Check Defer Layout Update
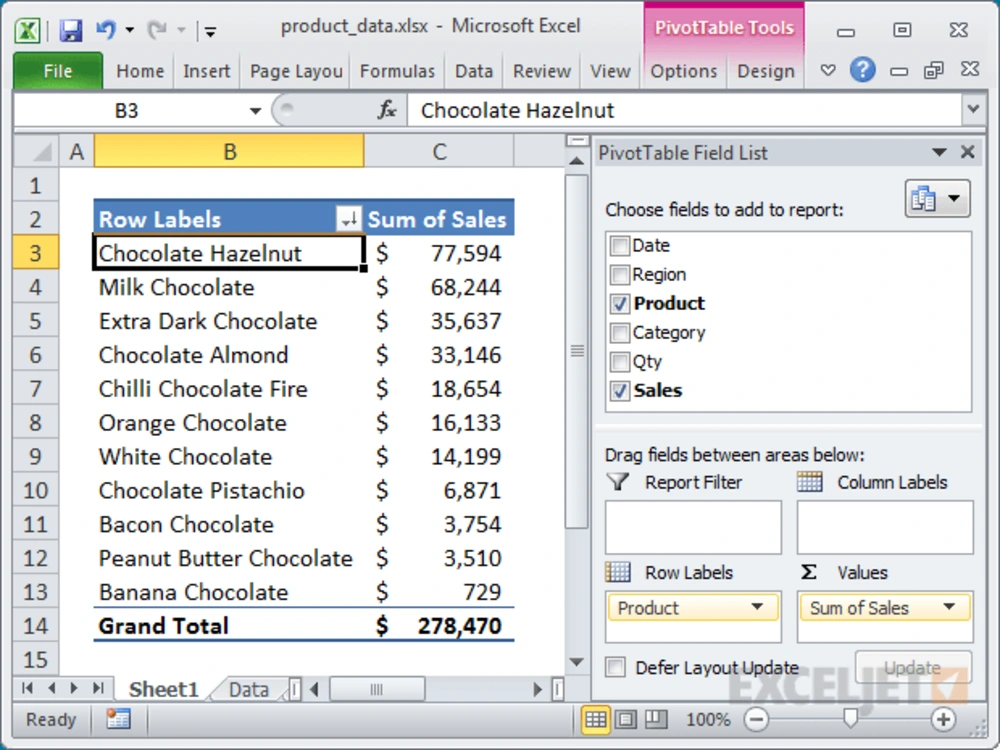This screenshot has width=1000, height=750. click(615, 668)
